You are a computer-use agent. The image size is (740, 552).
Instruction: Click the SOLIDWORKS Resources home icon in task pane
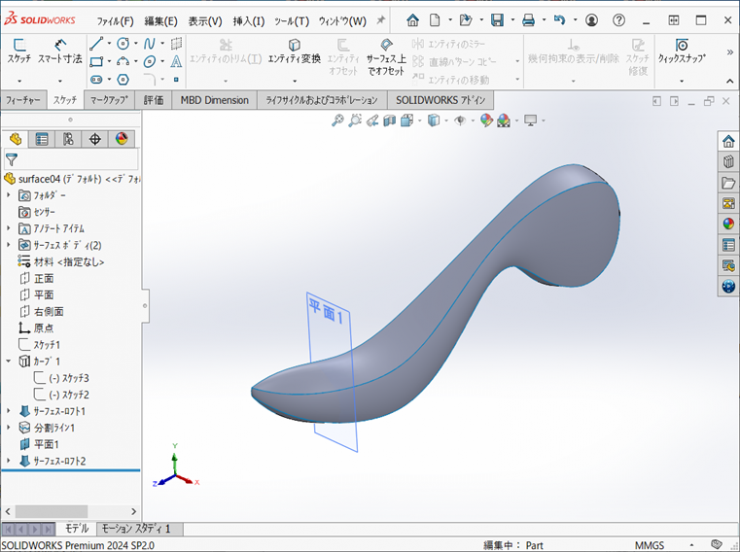tap(728, 140)
